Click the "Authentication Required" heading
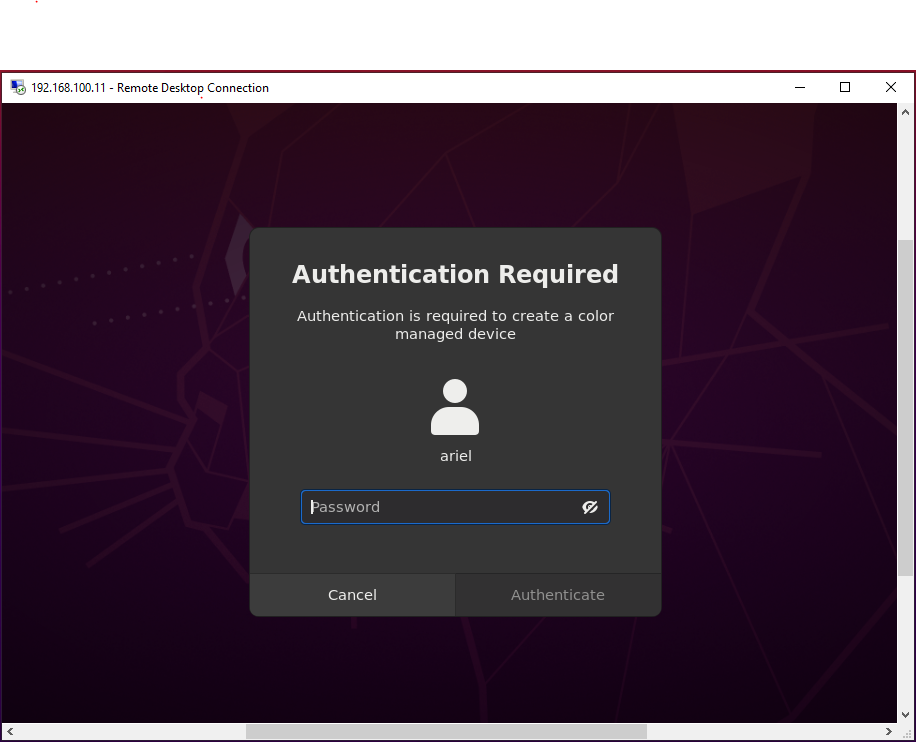The height and width of the screenshot is (742, 916). tap(455, 274)
